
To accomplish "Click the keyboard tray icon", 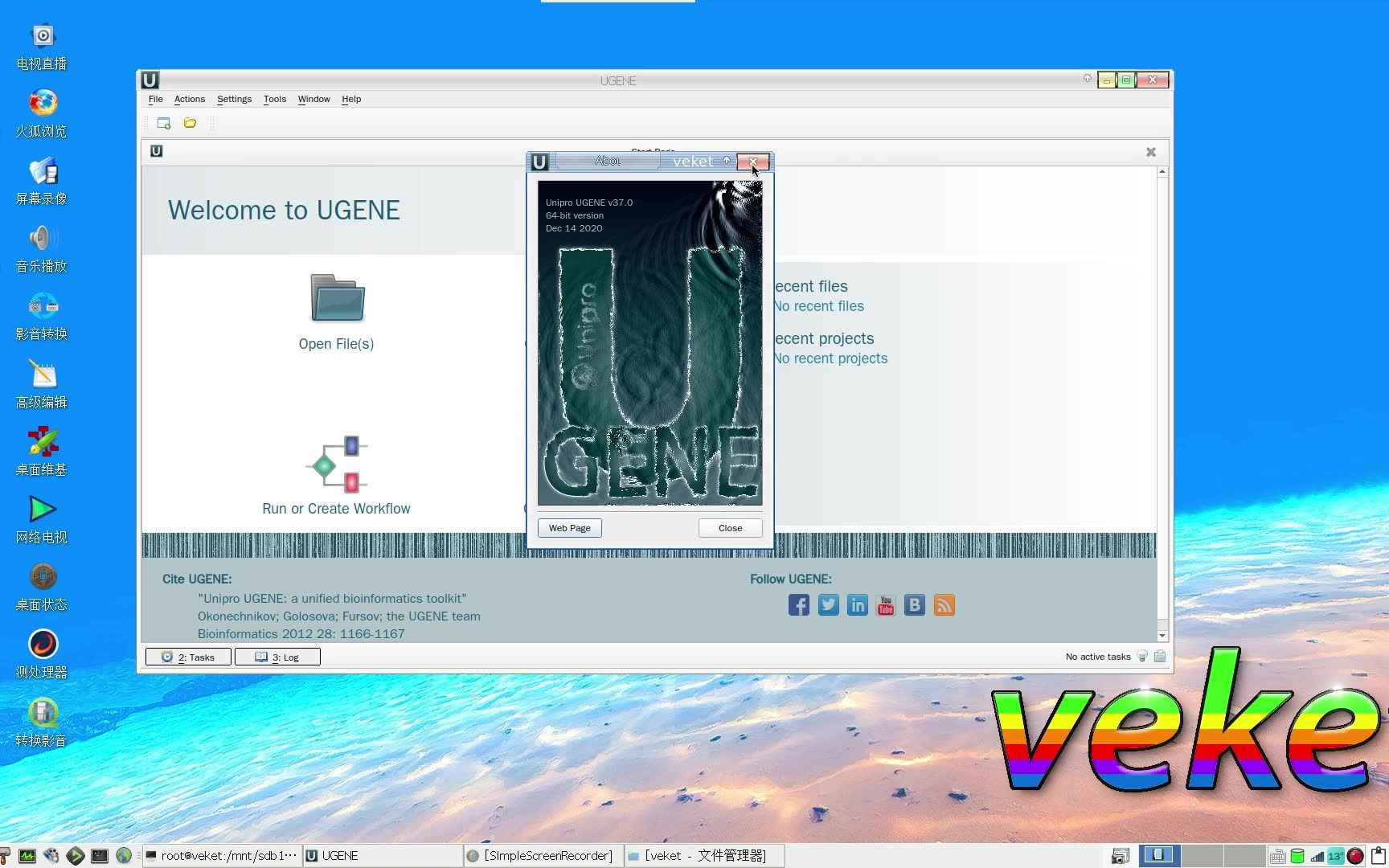I will point(1277,856).
